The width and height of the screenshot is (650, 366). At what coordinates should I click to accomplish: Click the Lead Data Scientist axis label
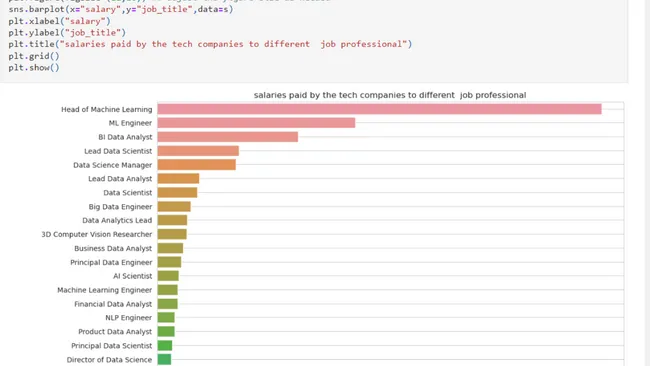click(x=118, y=151)
